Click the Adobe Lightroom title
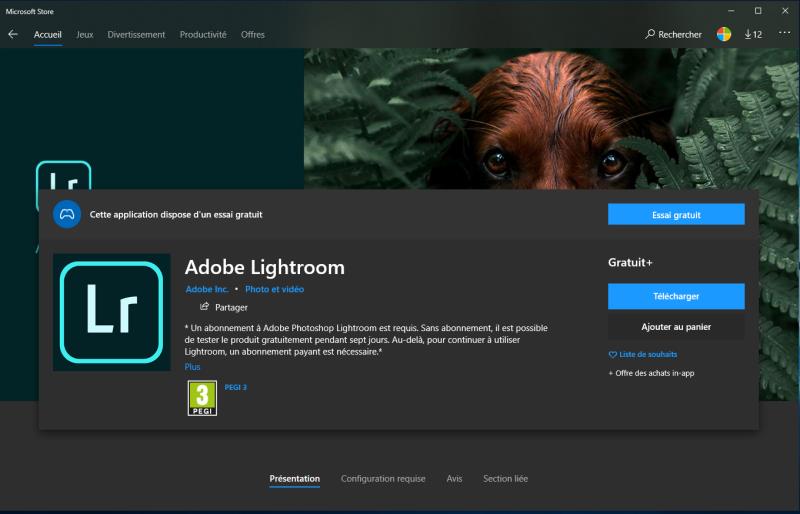 tap(264, 267)
